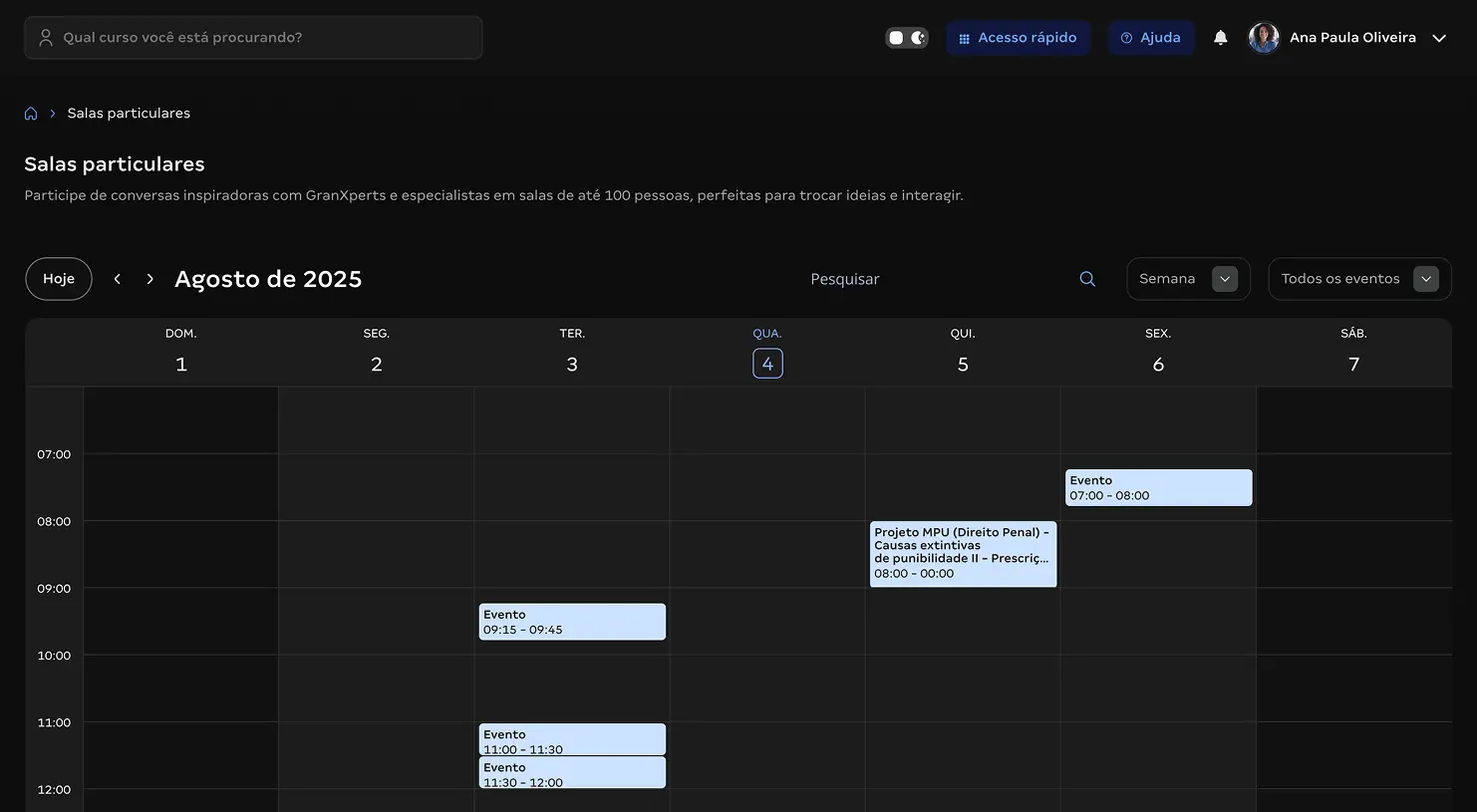The height and width of the screenshot is (812, 1477).
Task: Go to previous week arrow
Action: tap(118, 279)
